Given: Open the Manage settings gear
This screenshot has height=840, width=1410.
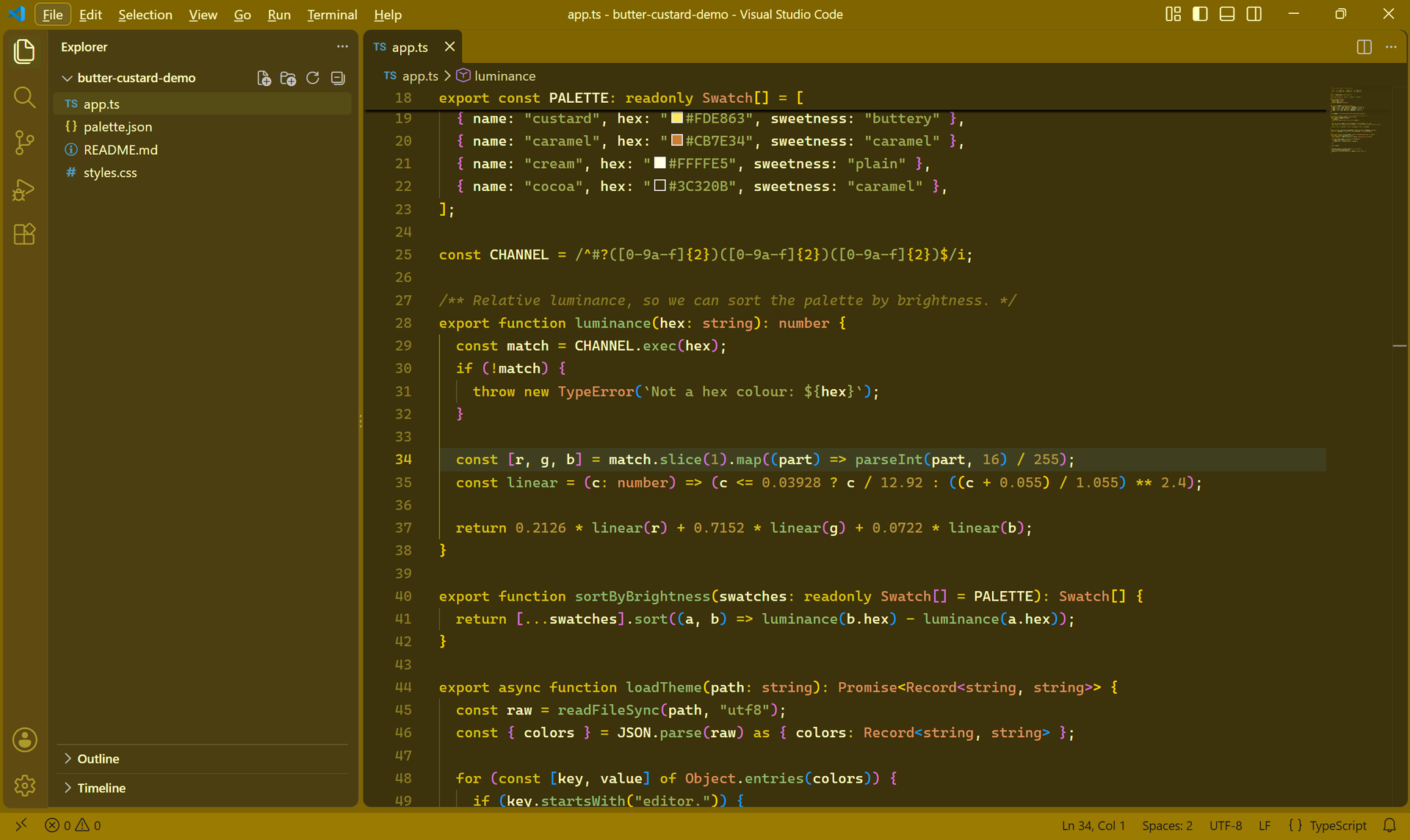Looking at the screenshot, I should [x=24, y=785].
